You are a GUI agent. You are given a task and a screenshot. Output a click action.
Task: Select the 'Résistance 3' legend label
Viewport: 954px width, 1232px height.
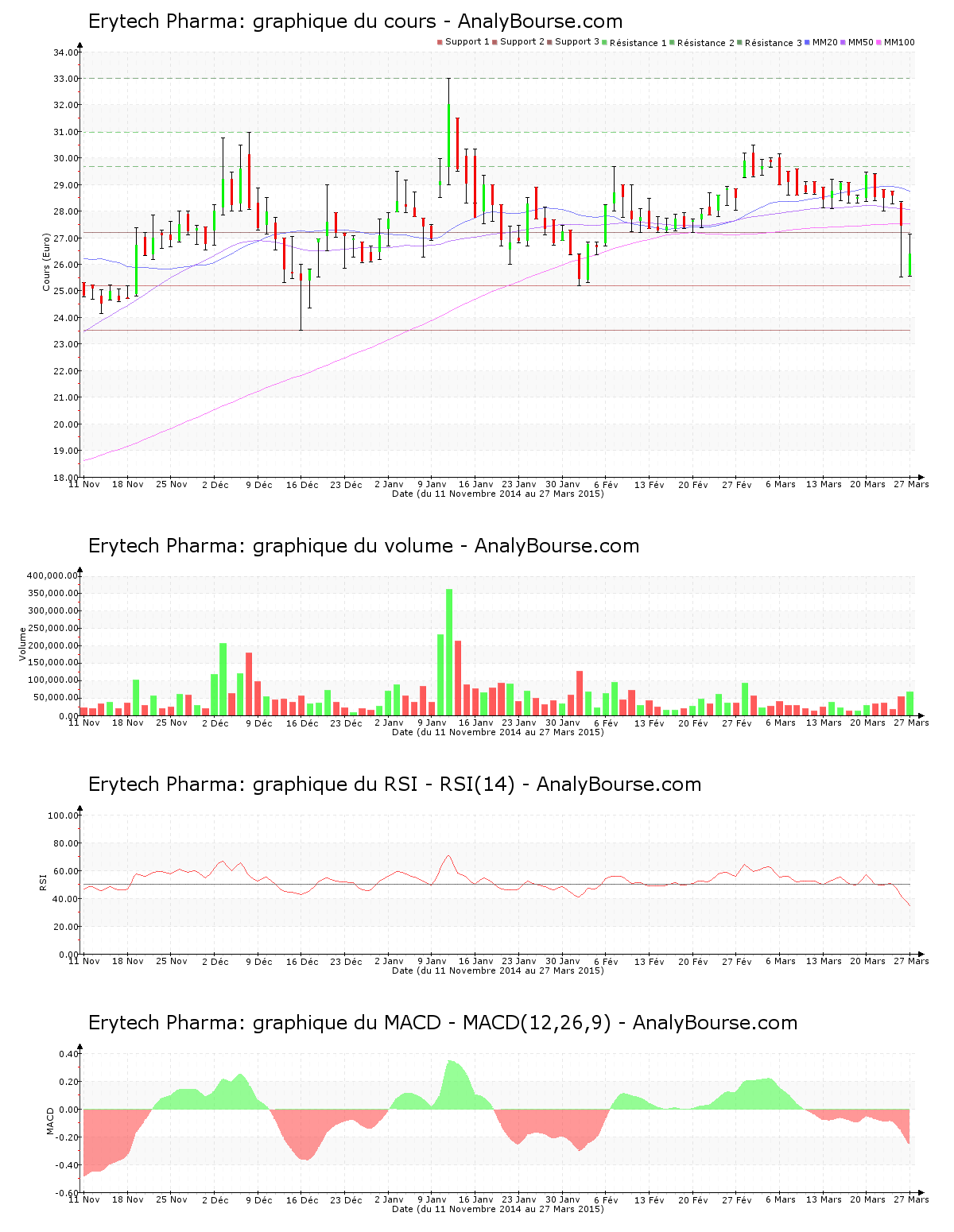pos(774,43)
